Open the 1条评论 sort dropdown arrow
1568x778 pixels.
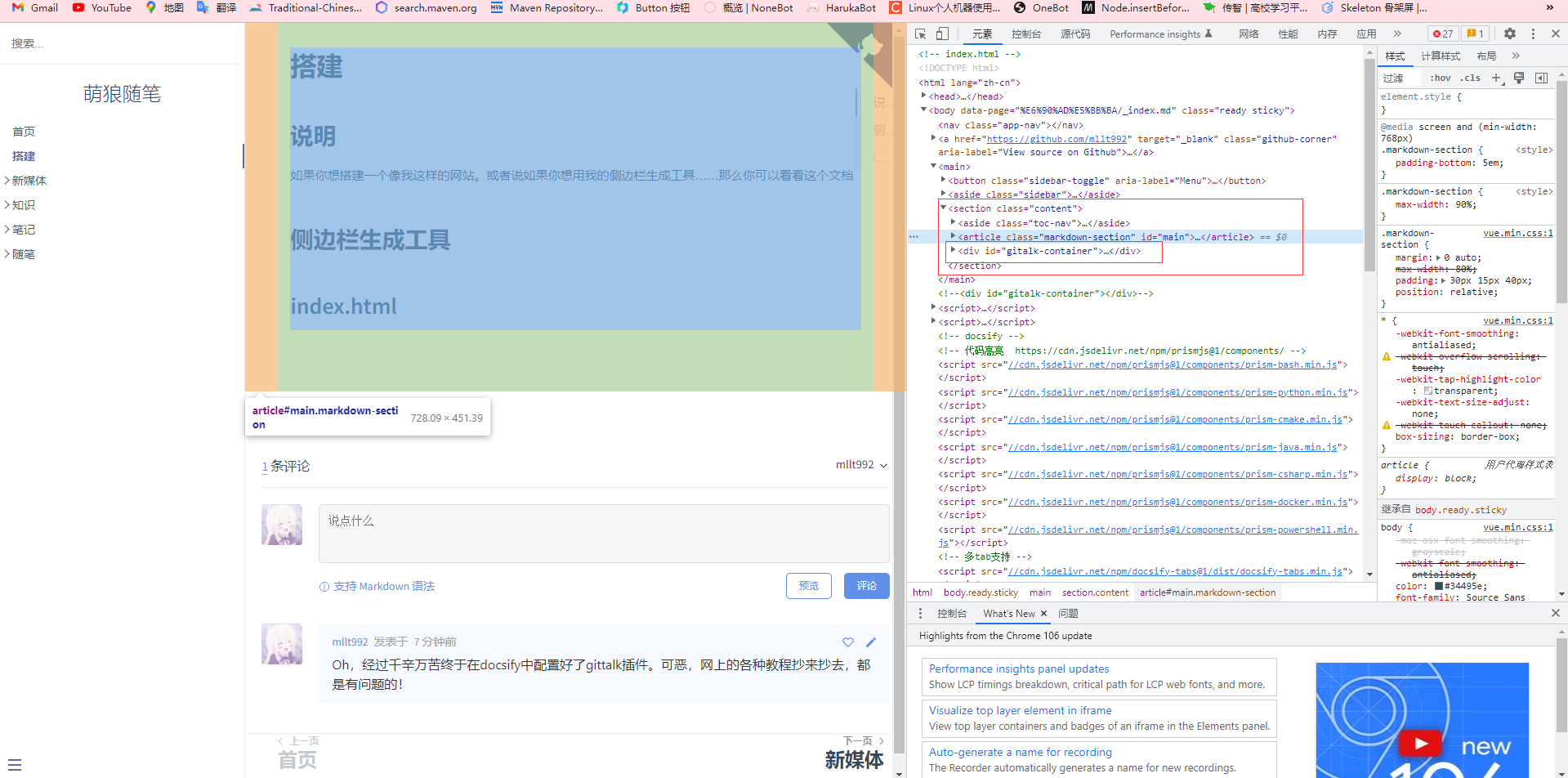click(883, 464)
